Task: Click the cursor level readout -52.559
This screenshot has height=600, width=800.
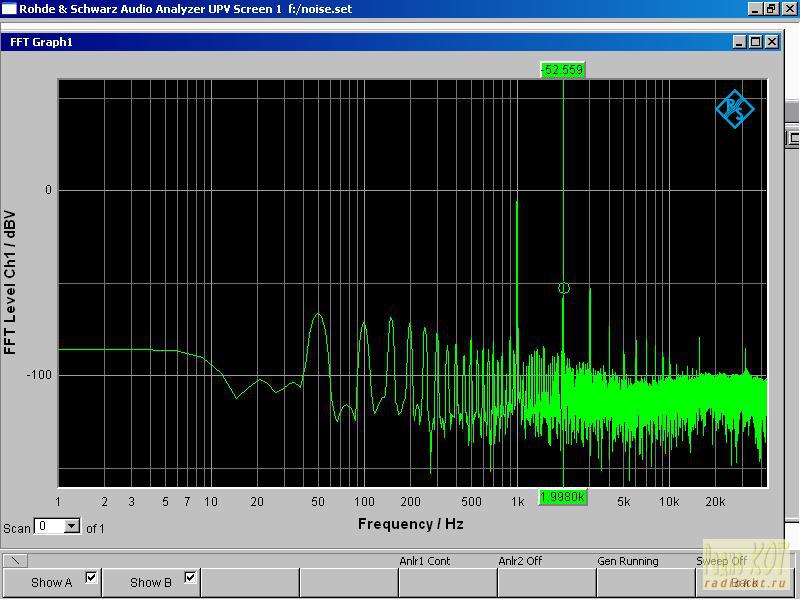Action: [563, 70]
